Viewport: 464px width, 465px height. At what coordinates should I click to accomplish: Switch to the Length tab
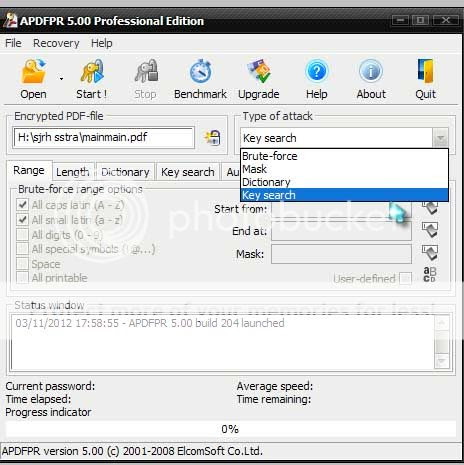click(x=73, y=172)
